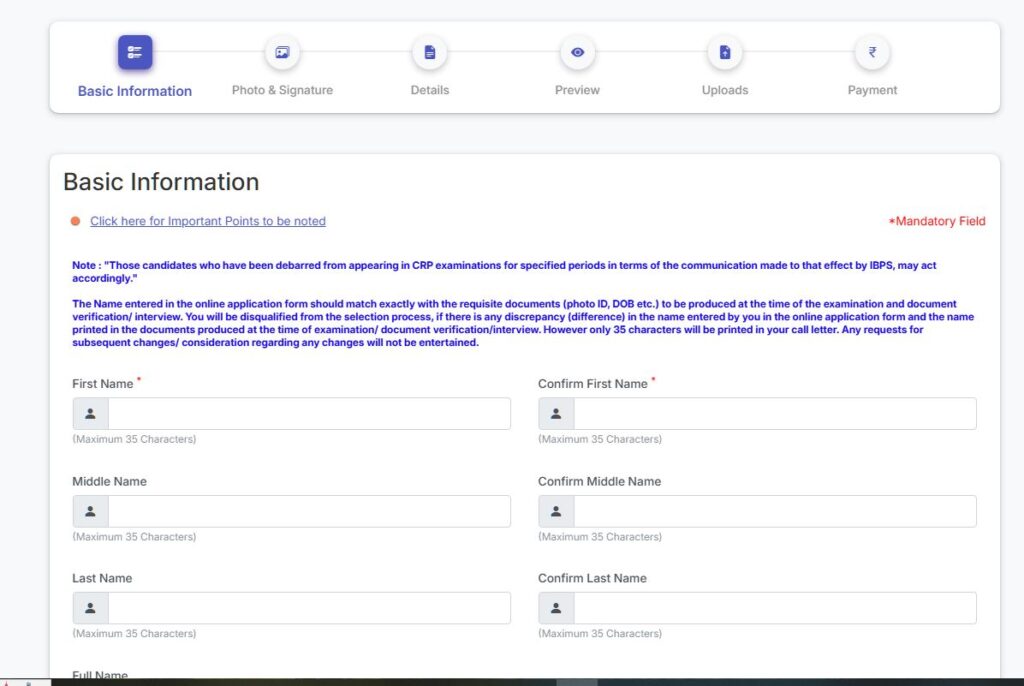Click the Basic Information step label
The height and width of the screenshot is (686, 1024).
[x=135, y=91]
